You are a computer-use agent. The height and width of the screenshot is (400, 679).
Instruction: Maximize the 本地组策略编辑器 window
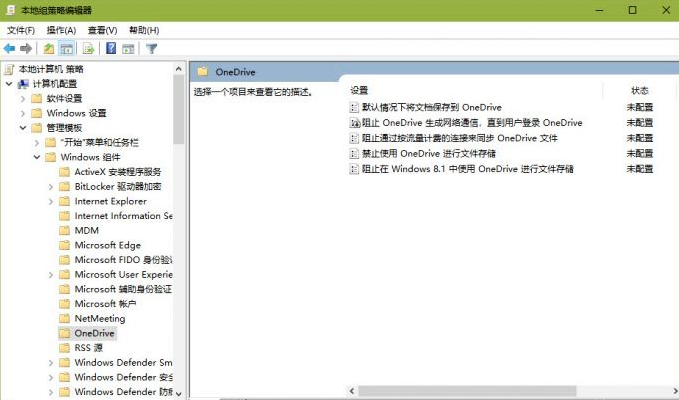click(x=632, y=10)
